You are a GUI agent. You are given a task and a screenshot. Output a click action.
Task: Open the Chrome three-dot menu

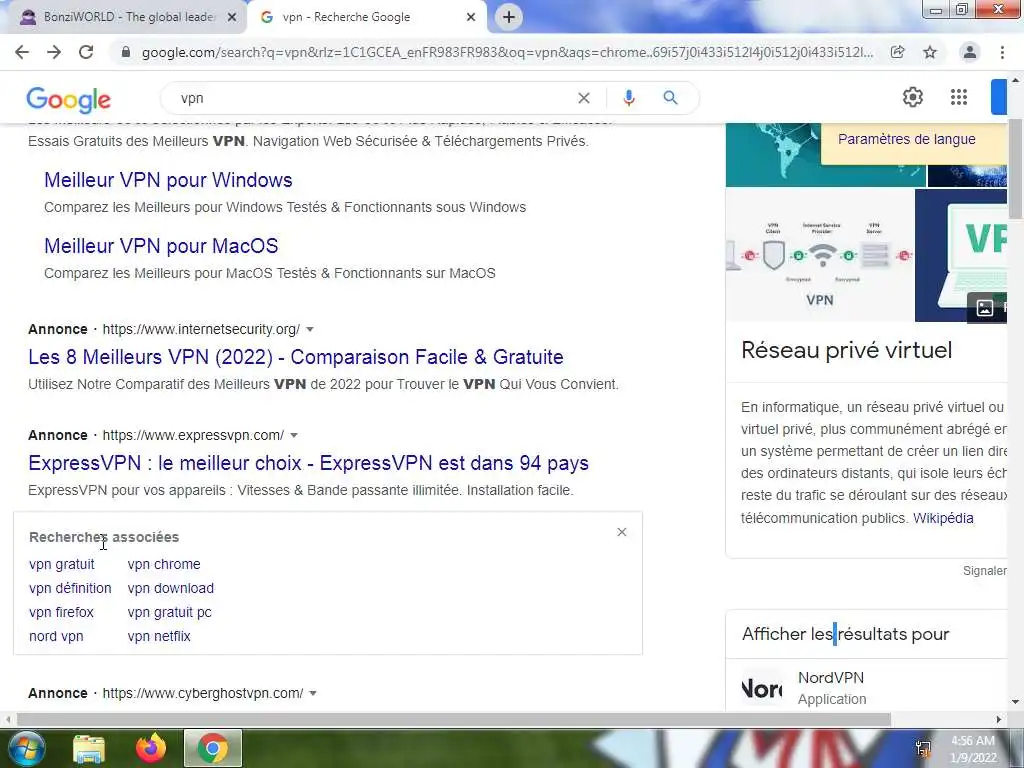point(1002,52)
